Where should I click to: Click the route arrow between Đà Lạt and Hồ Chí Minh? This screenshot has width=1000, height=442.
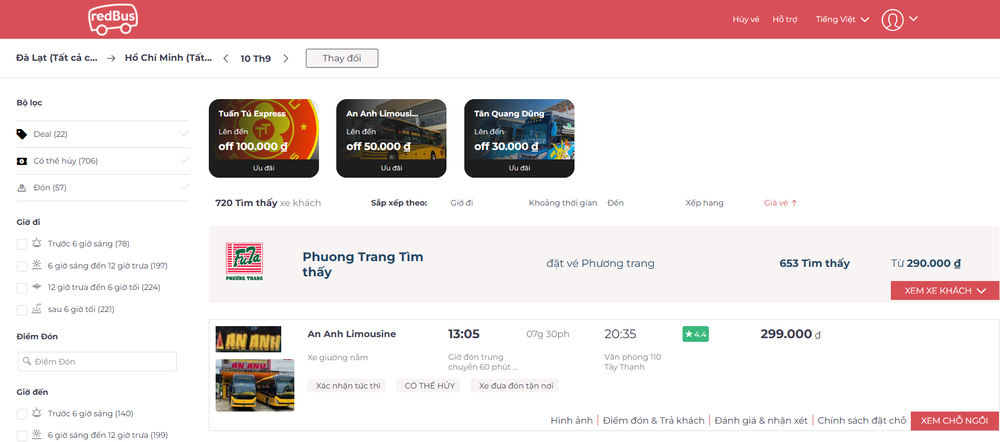pos(111,58)
